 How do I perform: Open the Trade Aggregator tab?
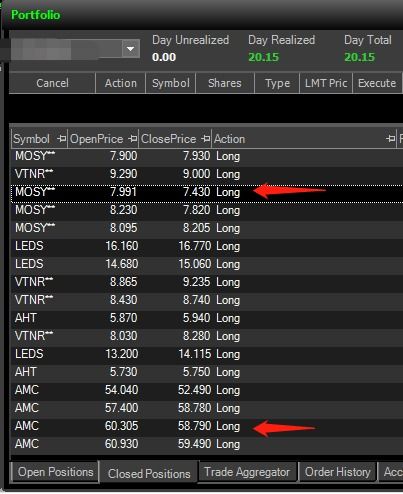(247, 472)
